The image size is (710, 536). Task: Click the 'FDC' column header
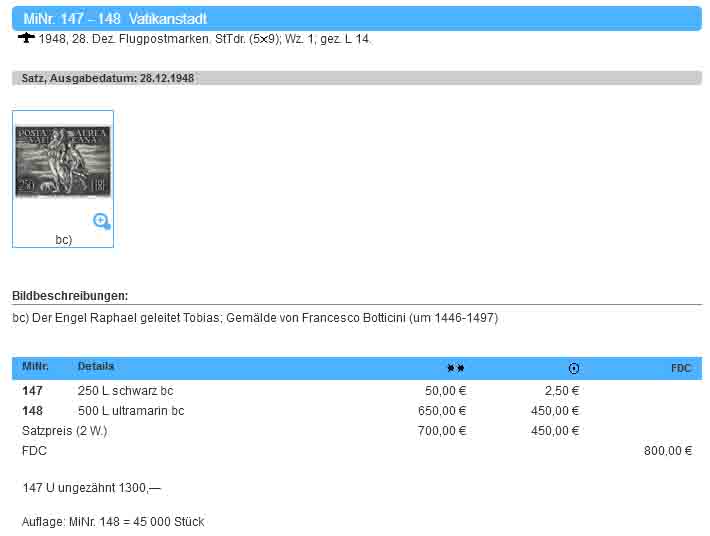tap(681, 368)
